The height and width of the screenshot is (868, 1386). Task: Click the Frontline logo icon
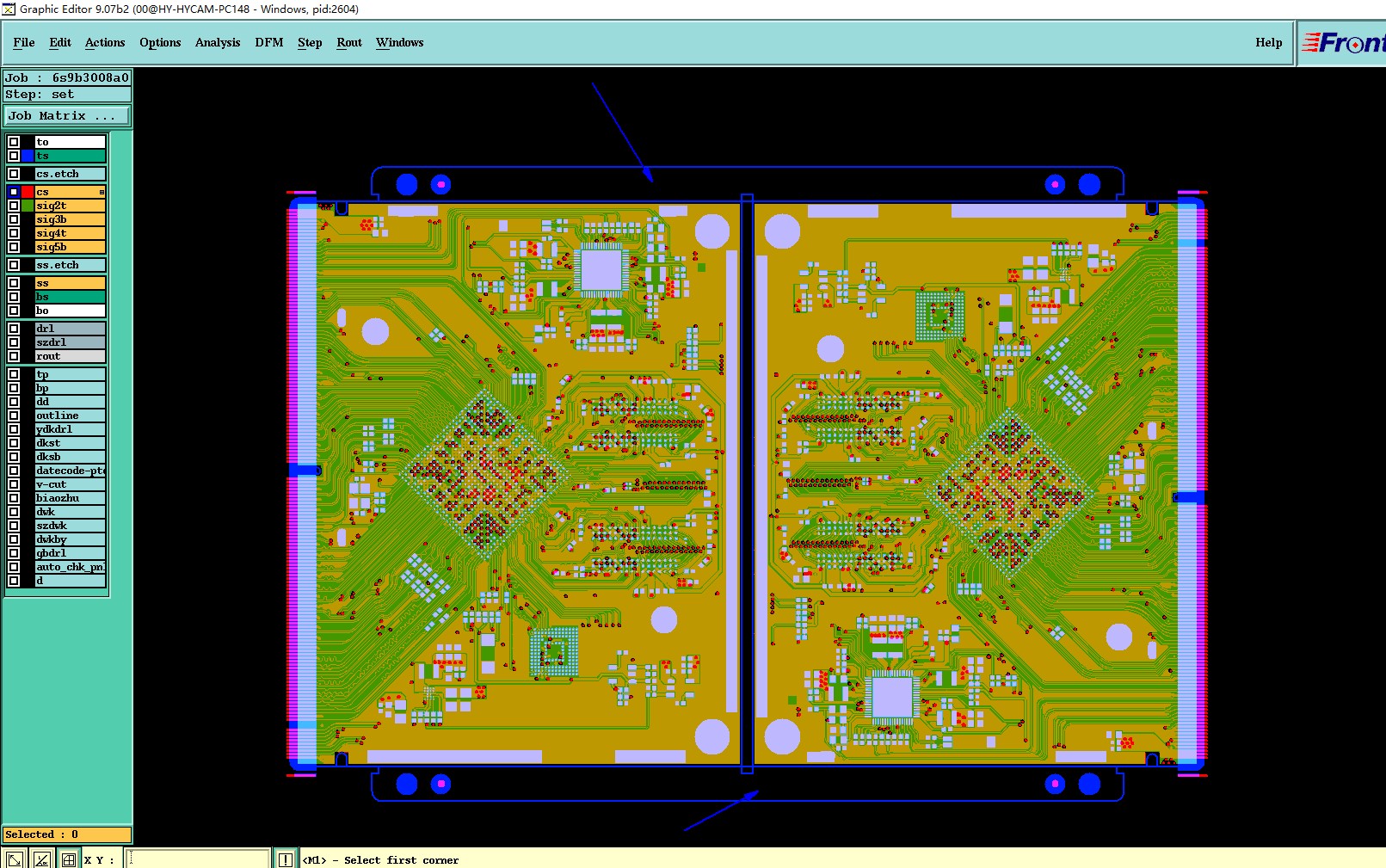point(1342,42)
